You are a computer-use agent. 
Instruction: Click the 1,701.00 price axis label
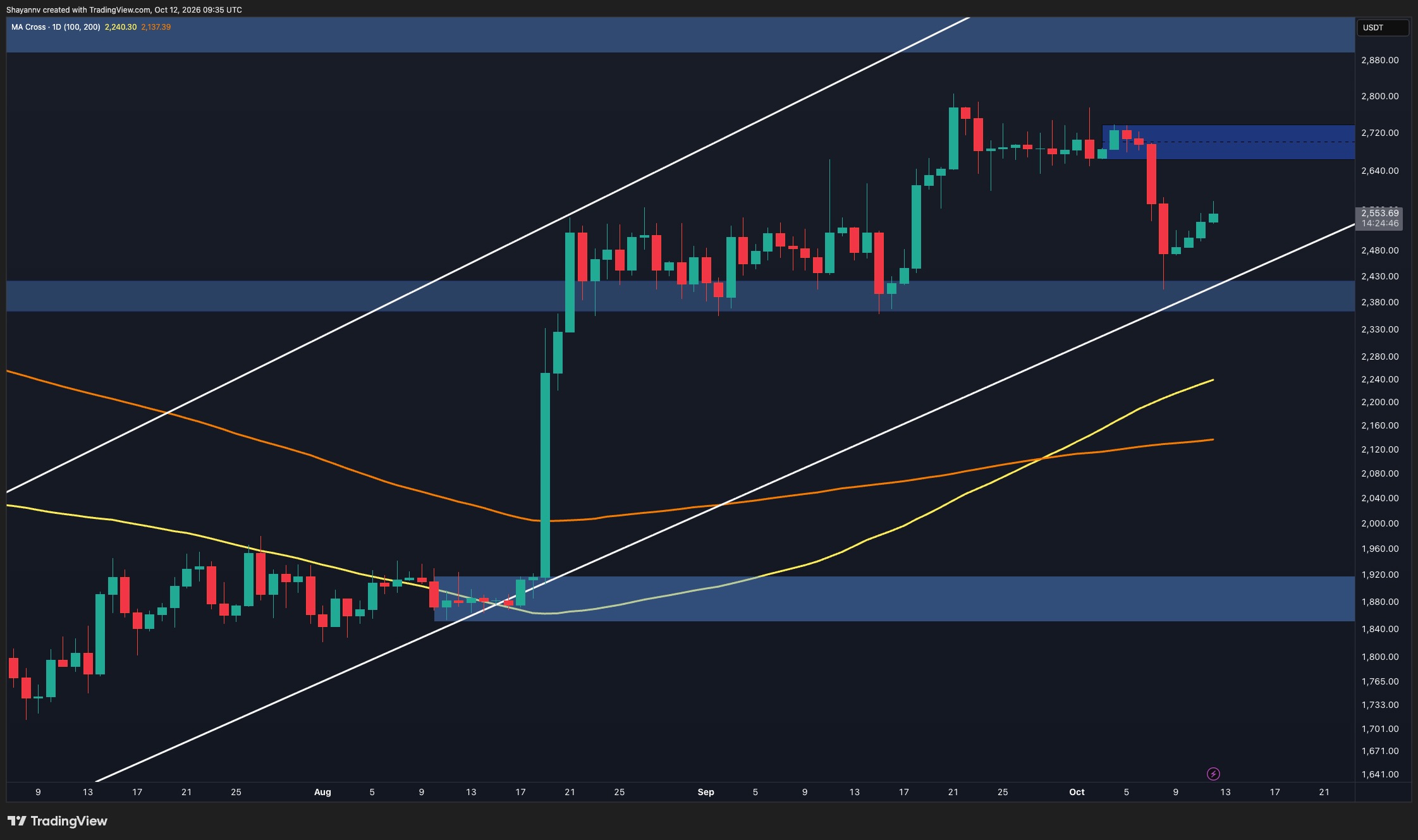click(x=1380, y=729)
